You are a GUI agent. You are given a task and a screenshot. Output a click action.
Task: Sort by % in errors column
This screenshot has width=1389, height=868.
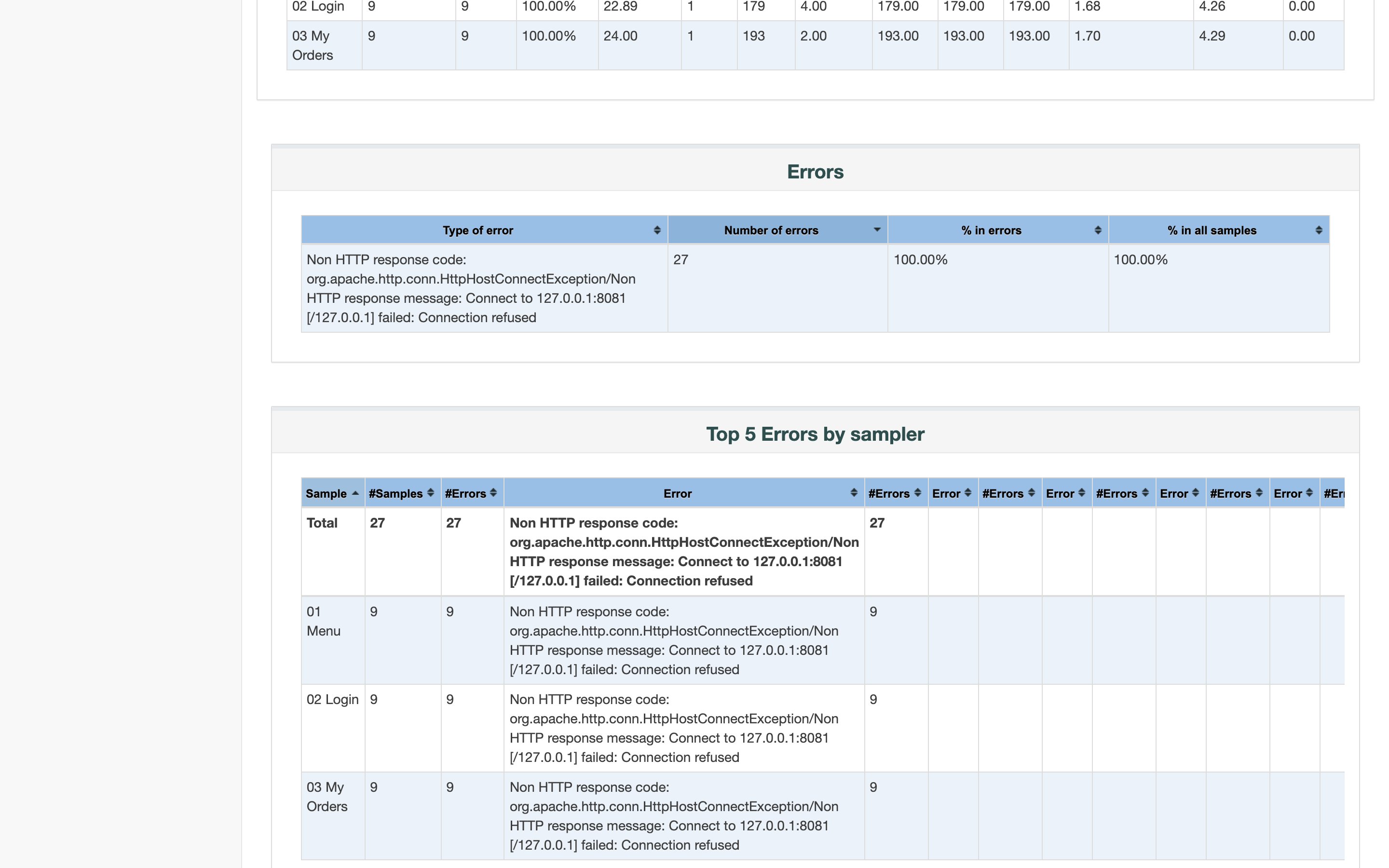(997, 230)
